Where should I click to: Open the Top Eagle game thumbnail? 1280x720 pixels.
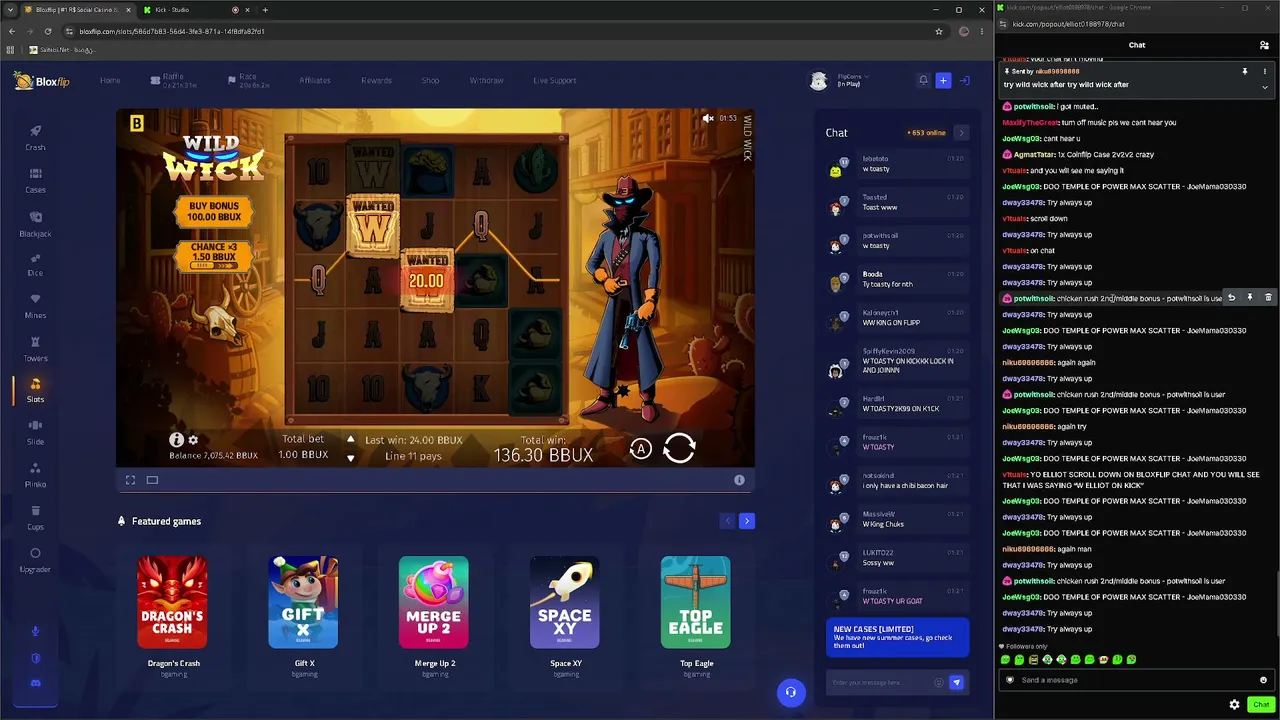696,602
